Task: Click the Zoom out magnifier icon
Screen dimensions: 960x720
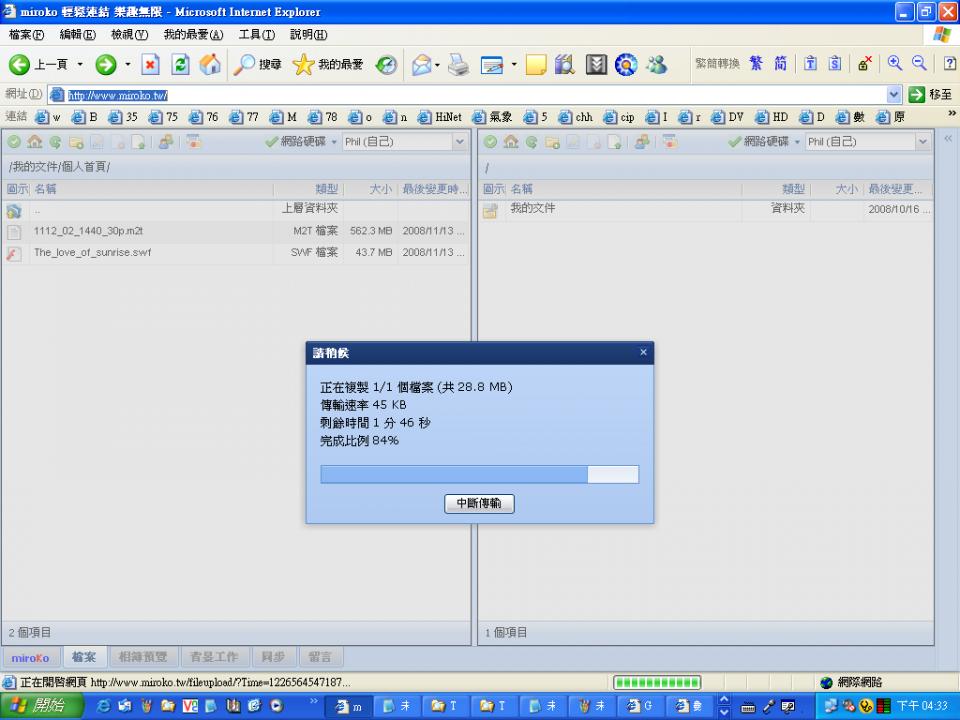Action: tap(919, 63)
